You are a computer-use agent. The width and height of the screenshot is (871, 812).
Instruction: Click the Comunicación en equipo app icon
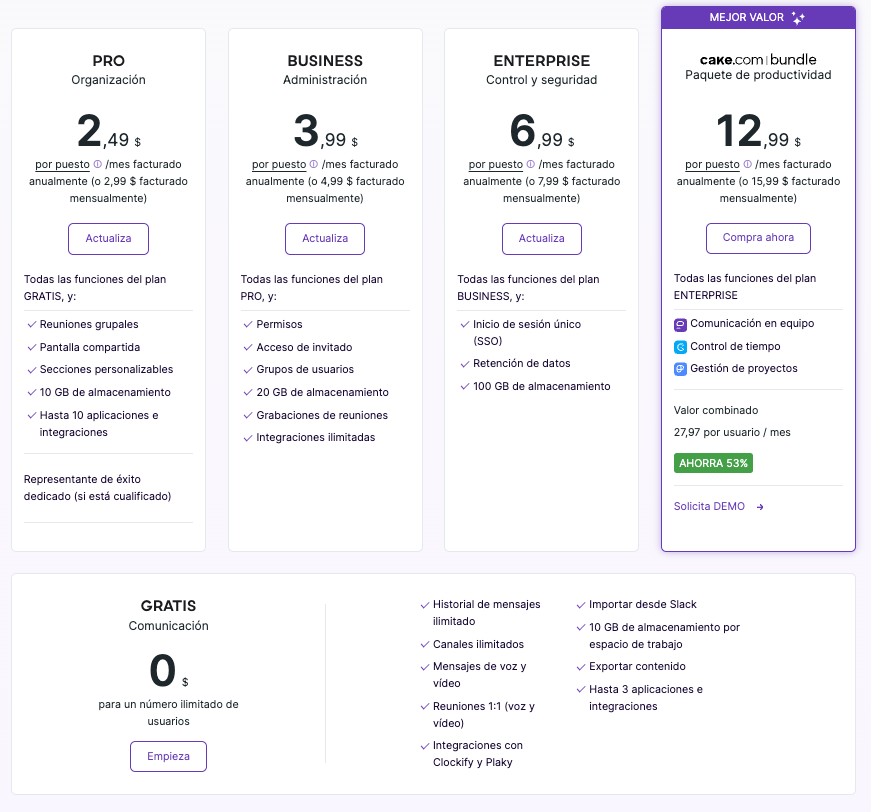click(681, 324)
